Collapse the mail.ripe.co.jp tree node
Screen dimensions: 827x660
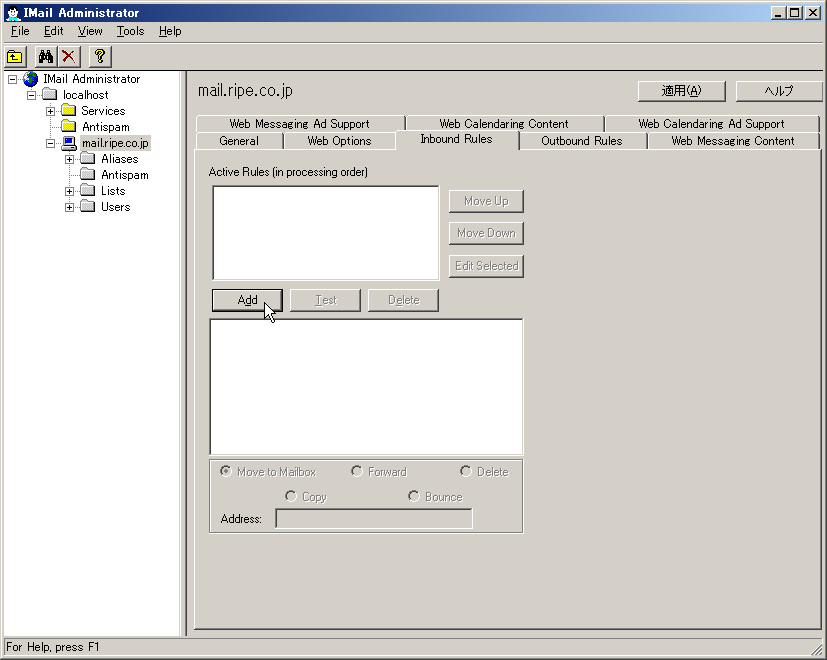[x=51, y=144]
